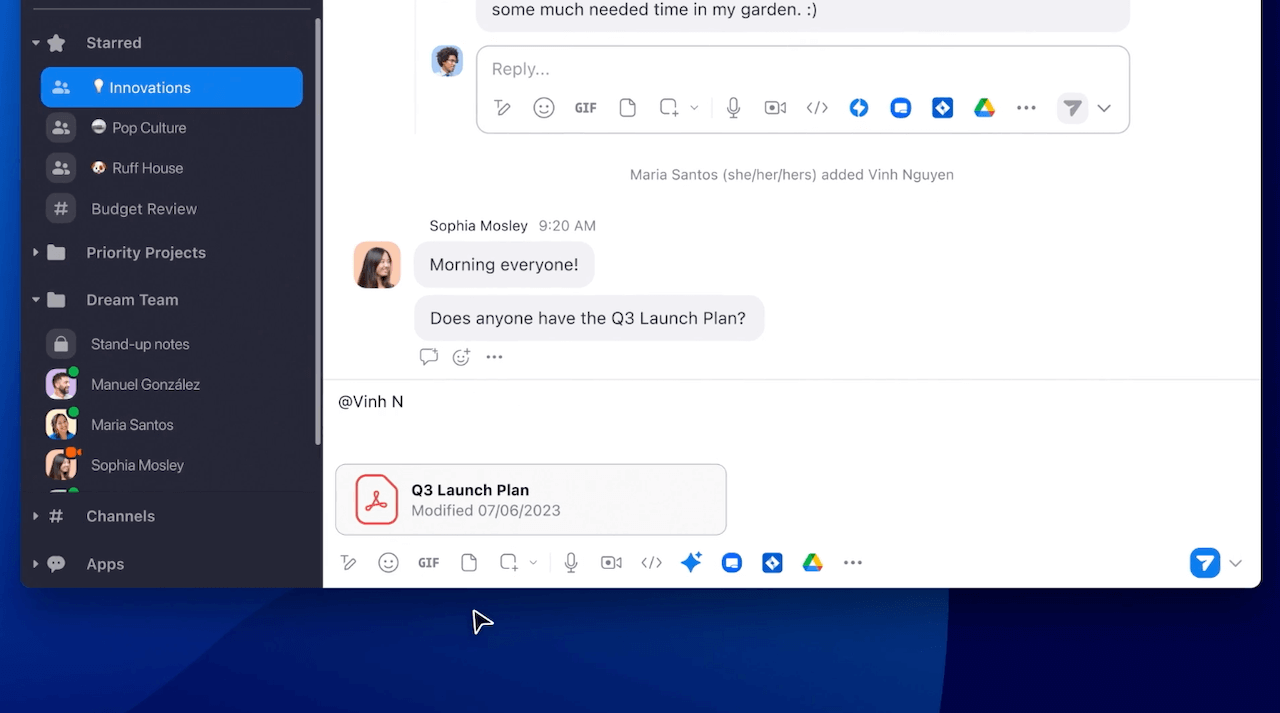Click the blue chat-bubble app icon in main composer
Viewport: 1280px width, 713px height.
(732, 563)
